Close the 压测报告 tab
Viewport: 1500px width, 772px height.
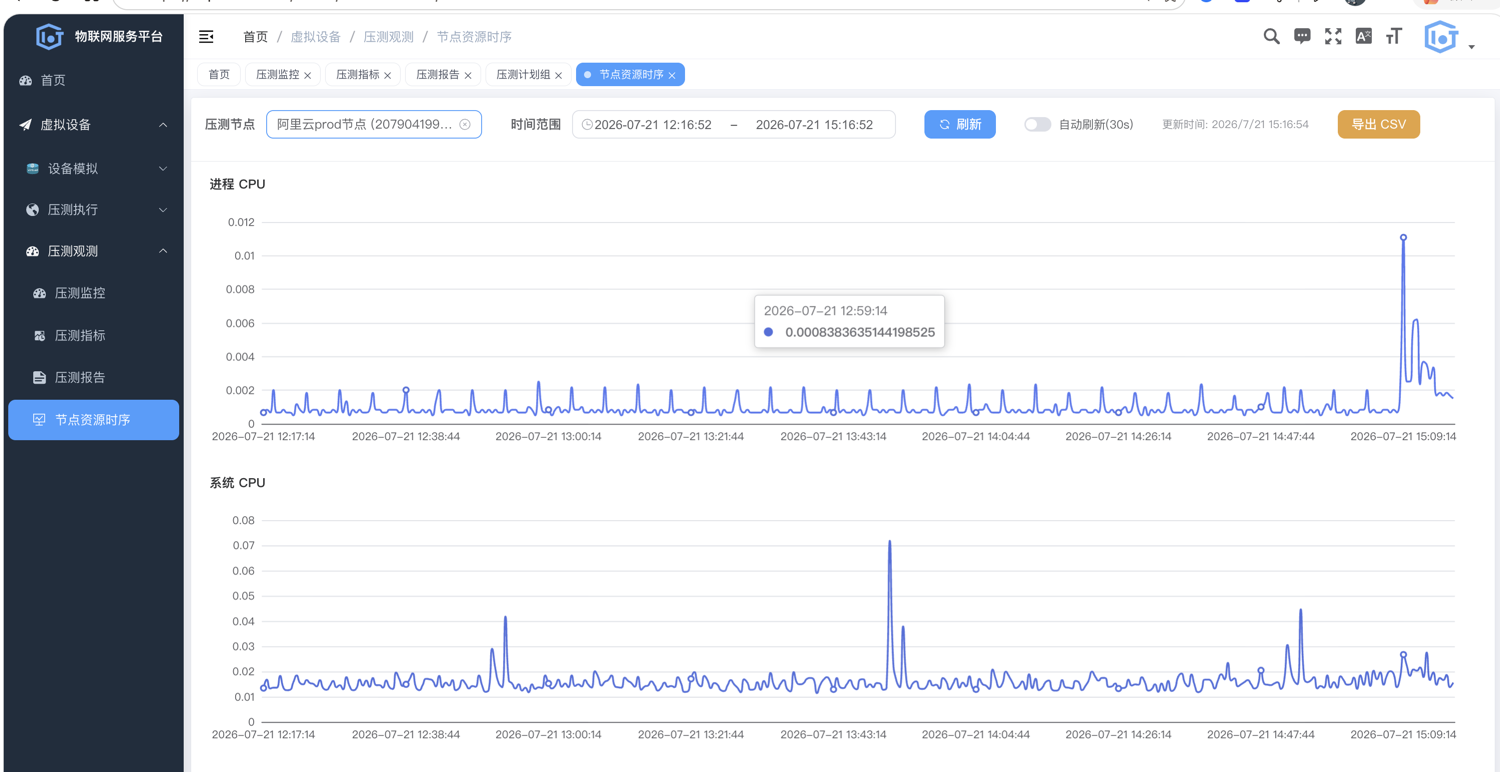468,76
